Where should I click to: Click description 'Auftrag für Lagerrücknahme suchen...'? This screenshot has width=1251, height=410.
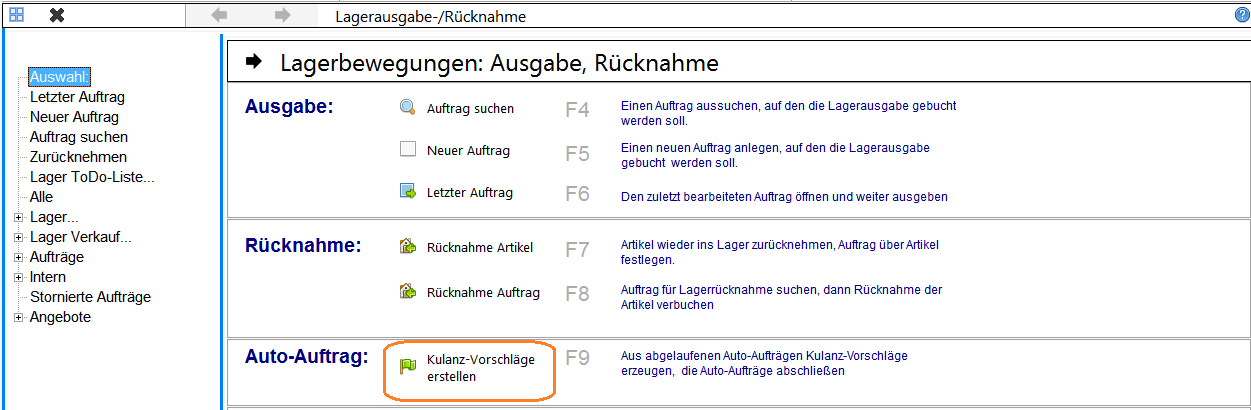tap(781, 297)
